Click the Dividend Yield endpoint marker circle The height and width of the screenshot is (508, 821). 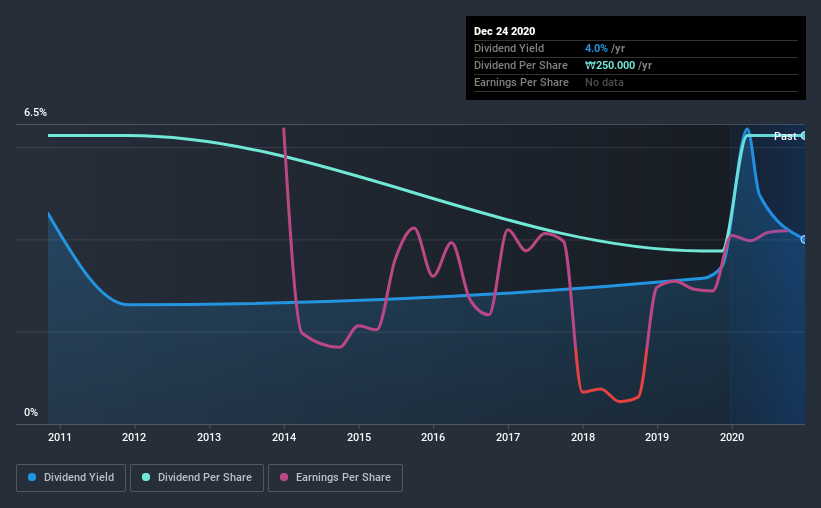pyautogui.click(x=803, y=239)
